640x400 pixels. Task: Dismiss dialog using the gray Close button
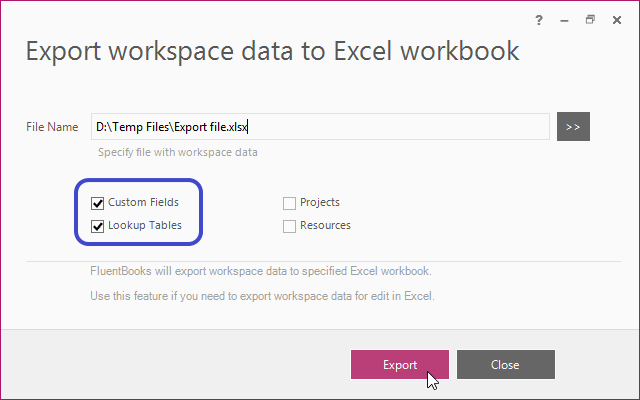point(506,364)
